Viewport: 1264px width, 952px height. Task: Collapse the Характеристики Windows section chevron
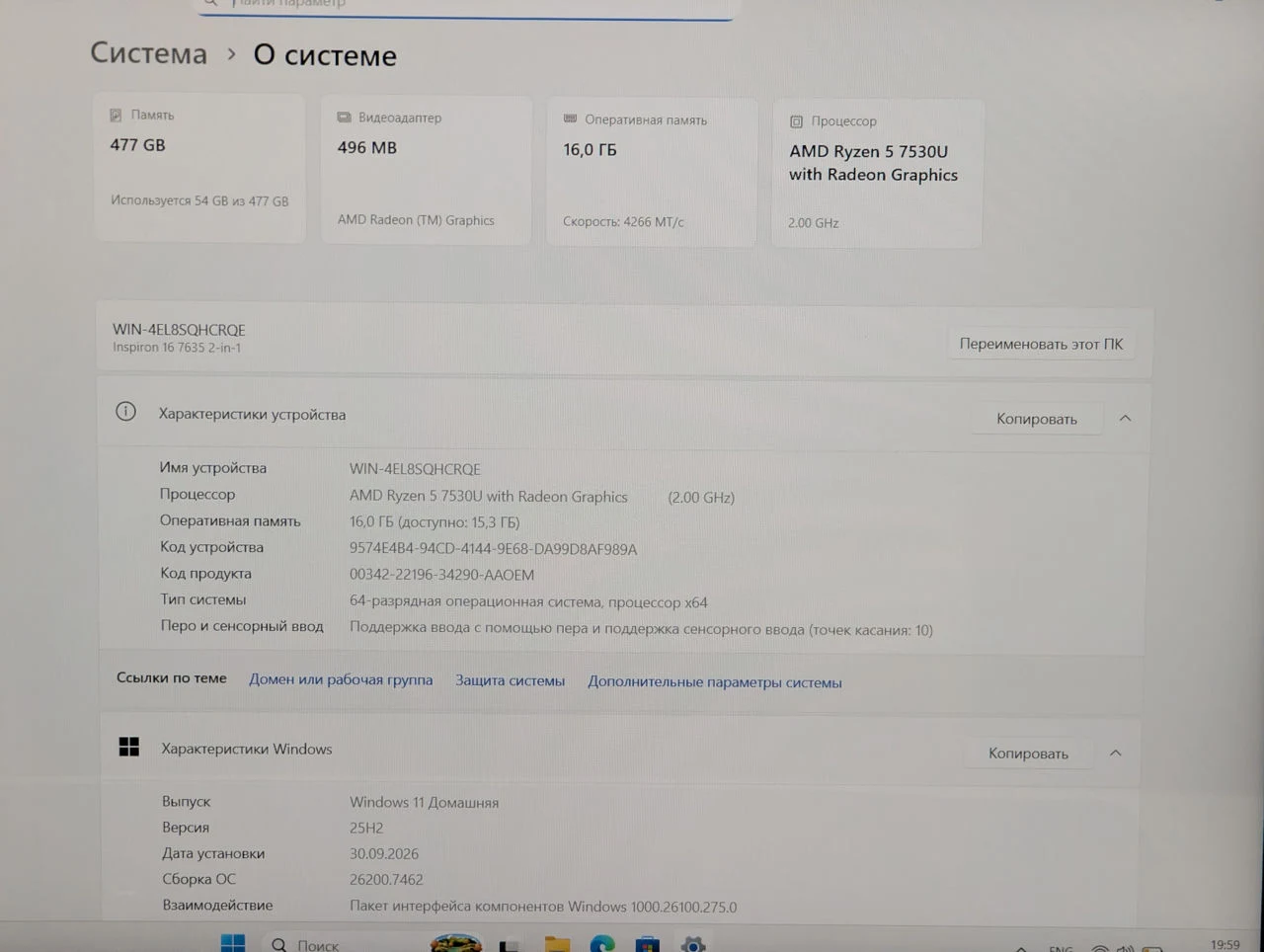click(1115, 754)
